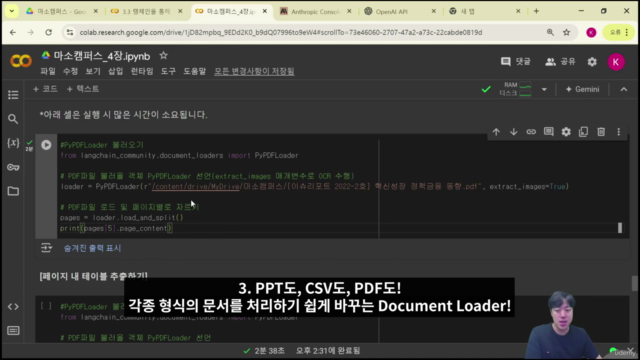
Task: Click the 페이지 내 테이블 추출하기 heading
Action: 93,276
